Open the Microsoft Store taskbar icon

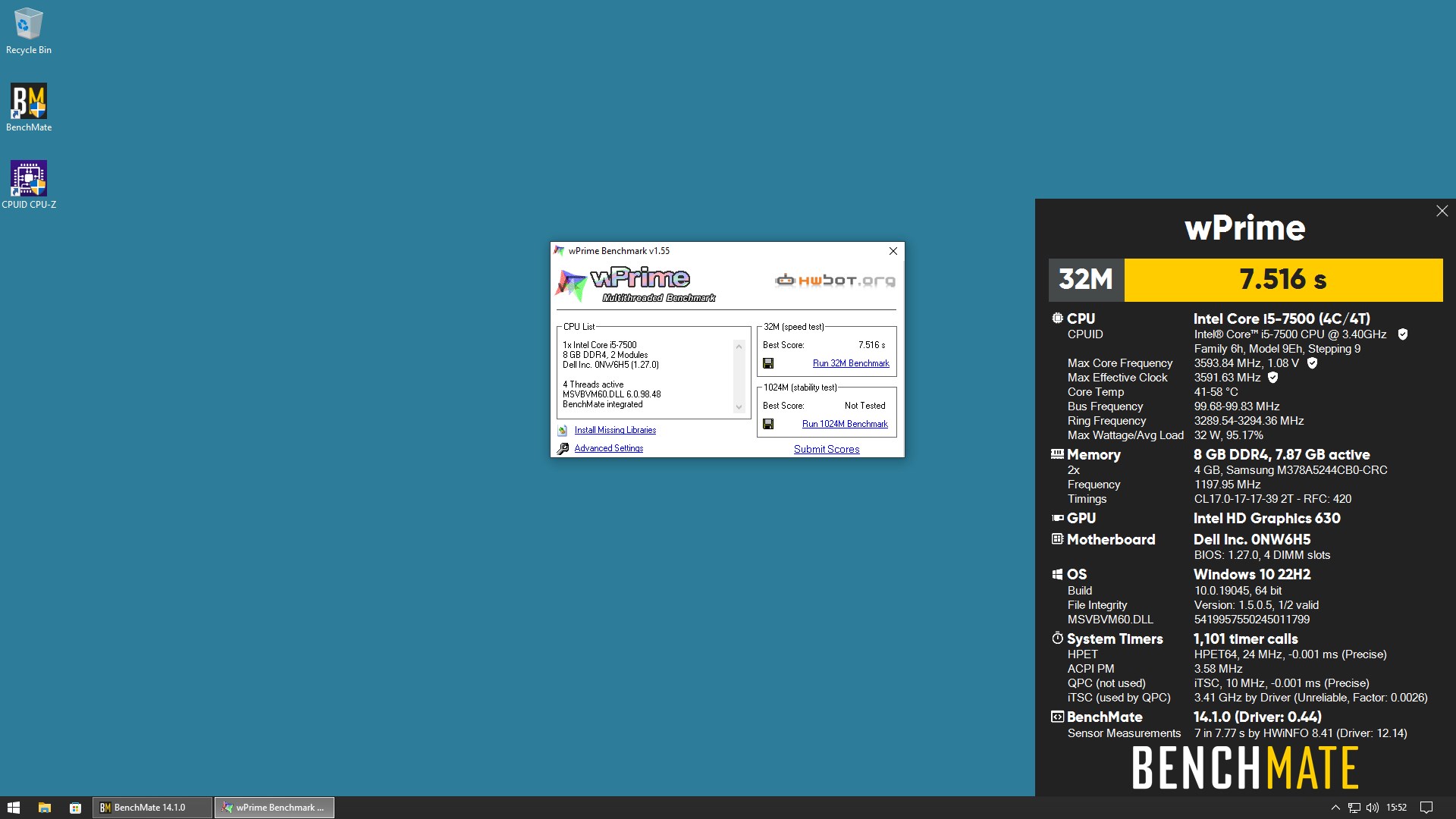pos(75,808)
